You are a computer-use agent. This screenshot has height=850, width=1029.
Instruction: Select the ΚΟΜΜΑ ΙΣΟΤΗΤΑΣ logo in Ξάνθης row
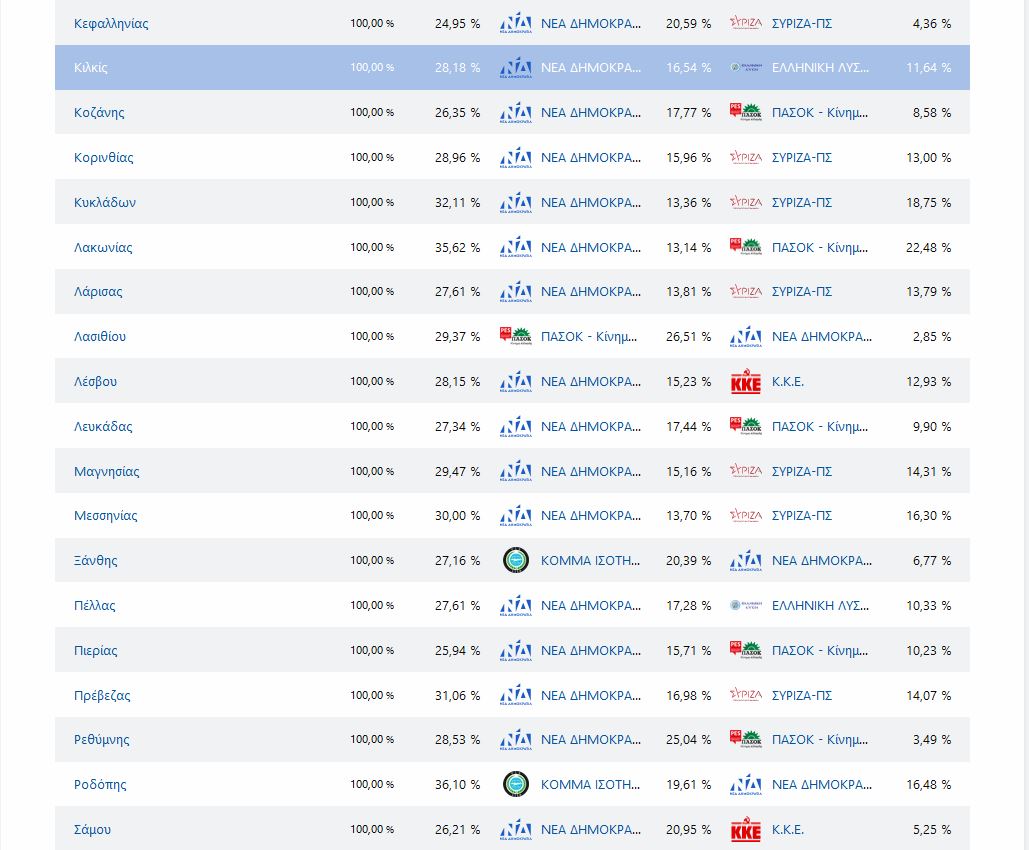pos(515,561)
